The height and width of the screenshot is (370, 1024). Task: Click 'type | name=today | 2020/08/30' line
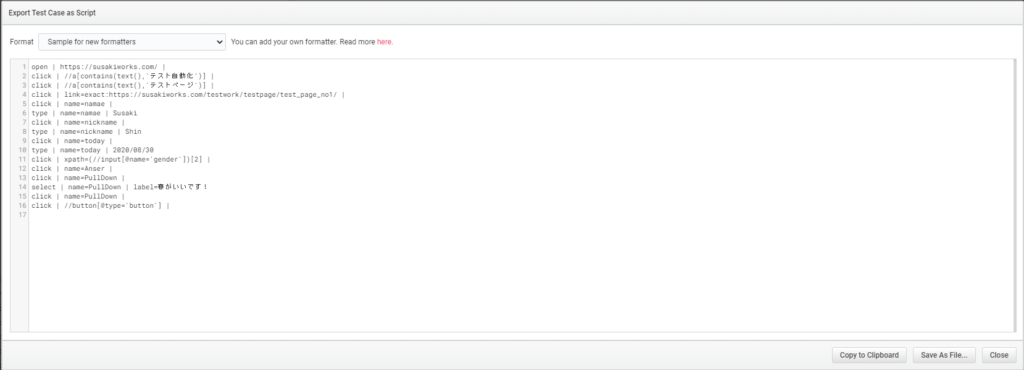(x=93, y=150)
